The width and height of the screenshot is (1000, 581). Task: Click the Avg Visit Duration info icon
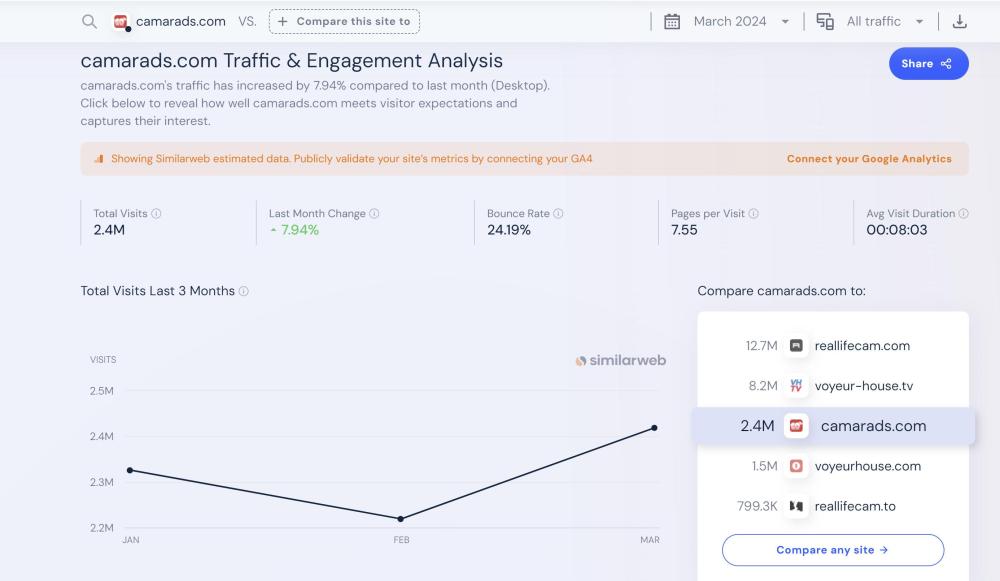click(x=964, y=214)
